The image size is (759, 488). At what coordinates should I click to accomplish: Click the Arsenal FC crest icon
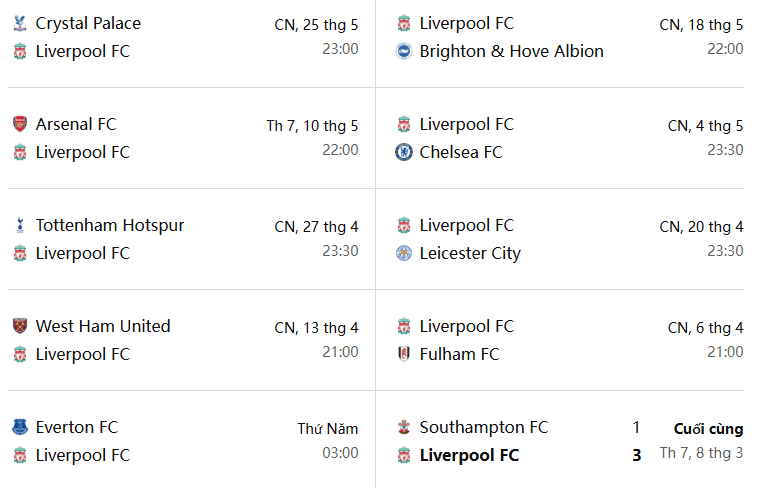(x=20, y=124)
